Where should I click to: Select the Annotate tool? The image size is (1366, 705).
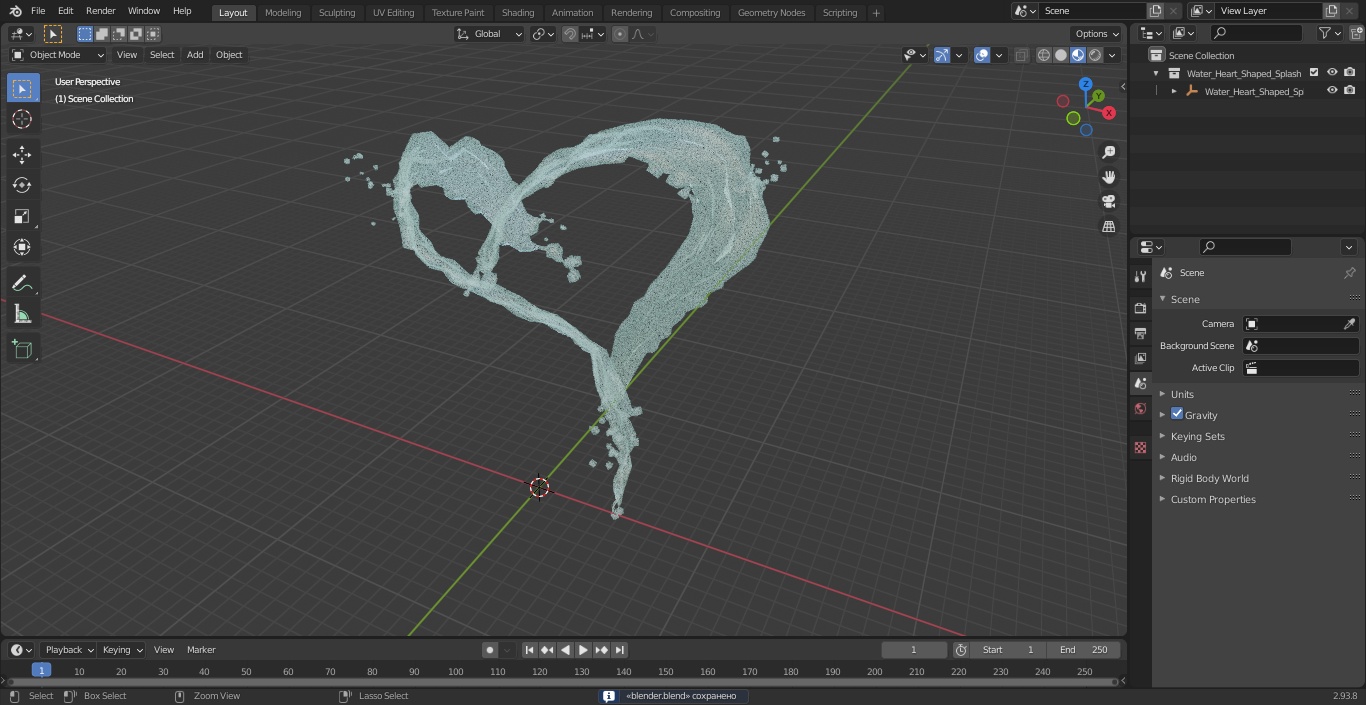point(23,283)
